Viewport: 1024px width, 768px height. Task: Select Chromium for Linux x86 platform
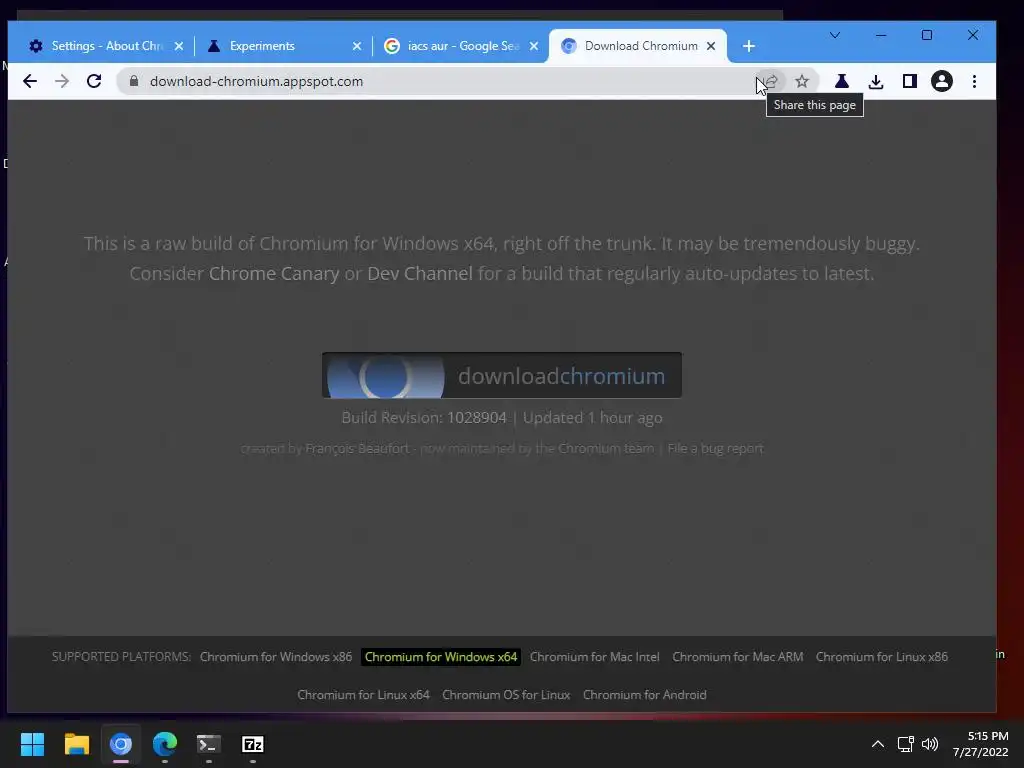pos(882,657)
